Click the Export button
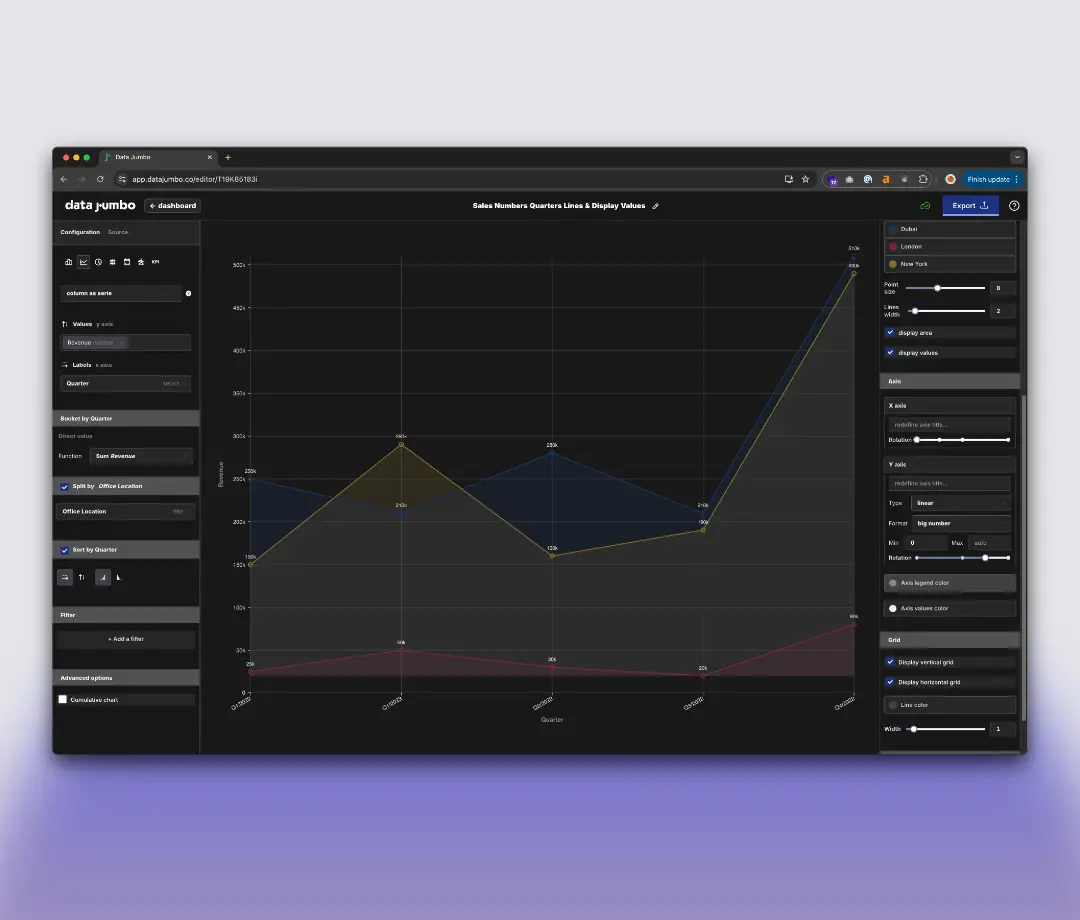1080x920 pixels. pos(970,206)
